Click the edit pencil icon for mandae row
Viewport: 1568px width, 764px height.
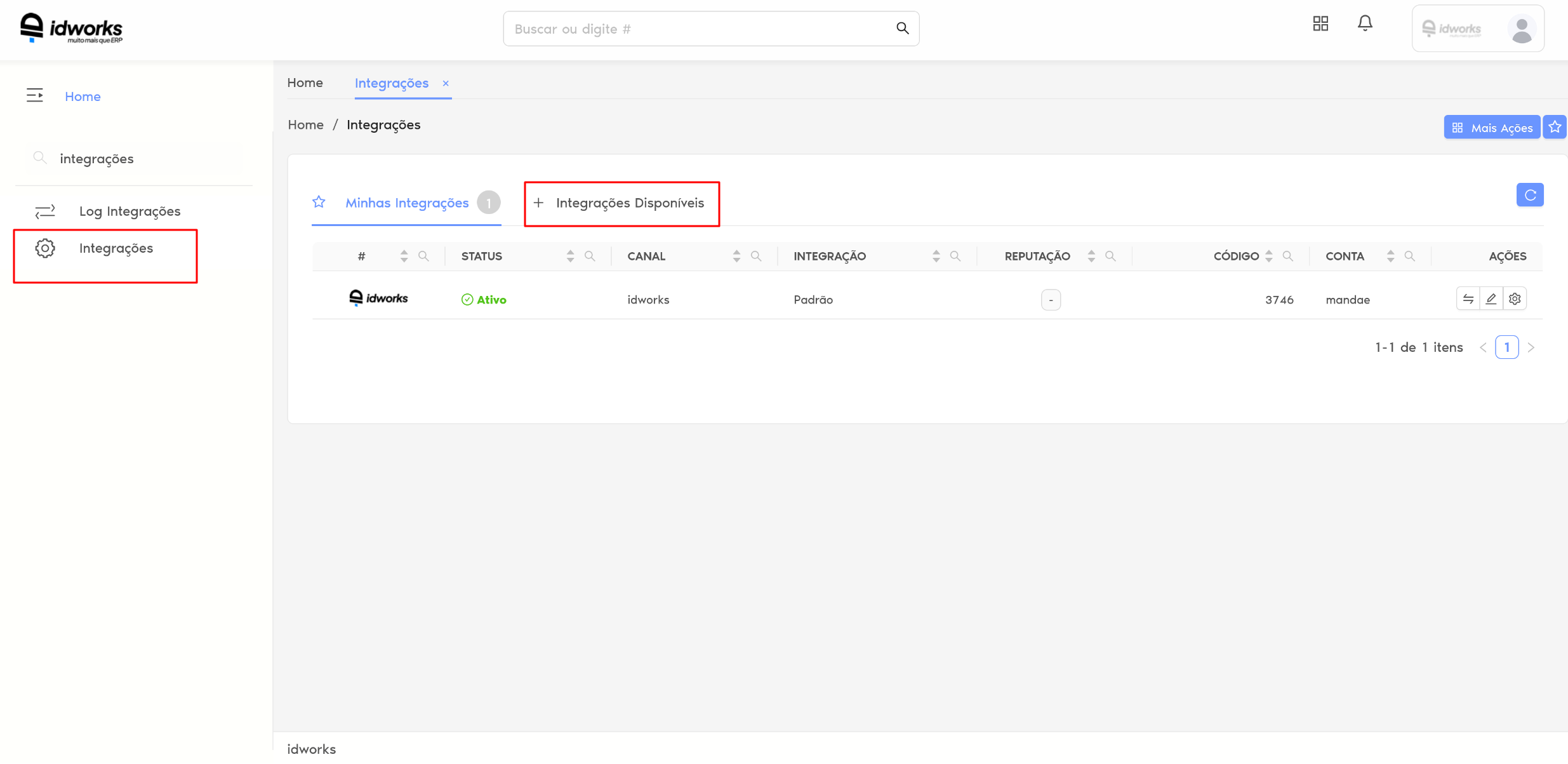click(x=1491, y=298)
